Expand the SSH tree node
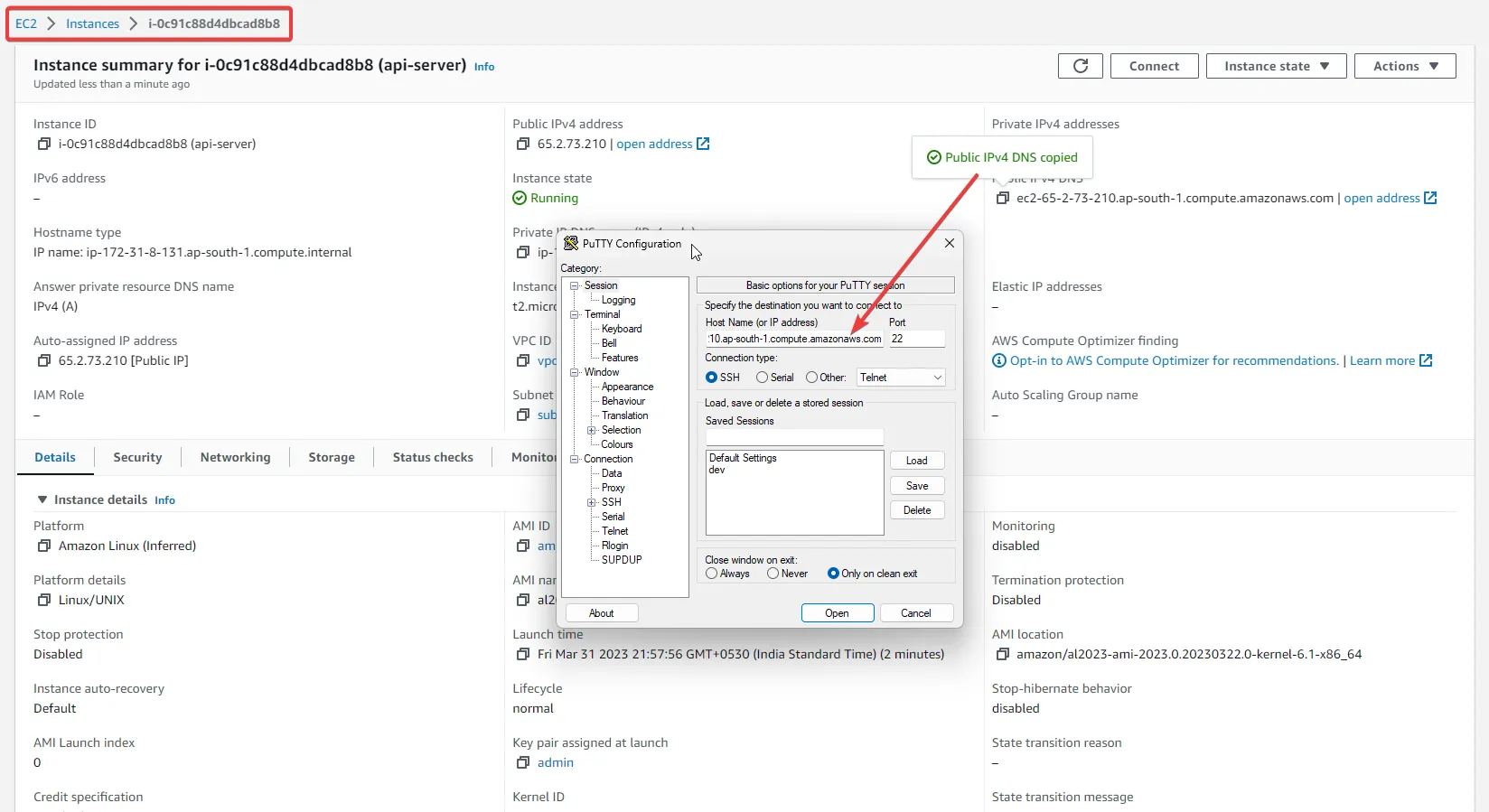 (592, 502)
